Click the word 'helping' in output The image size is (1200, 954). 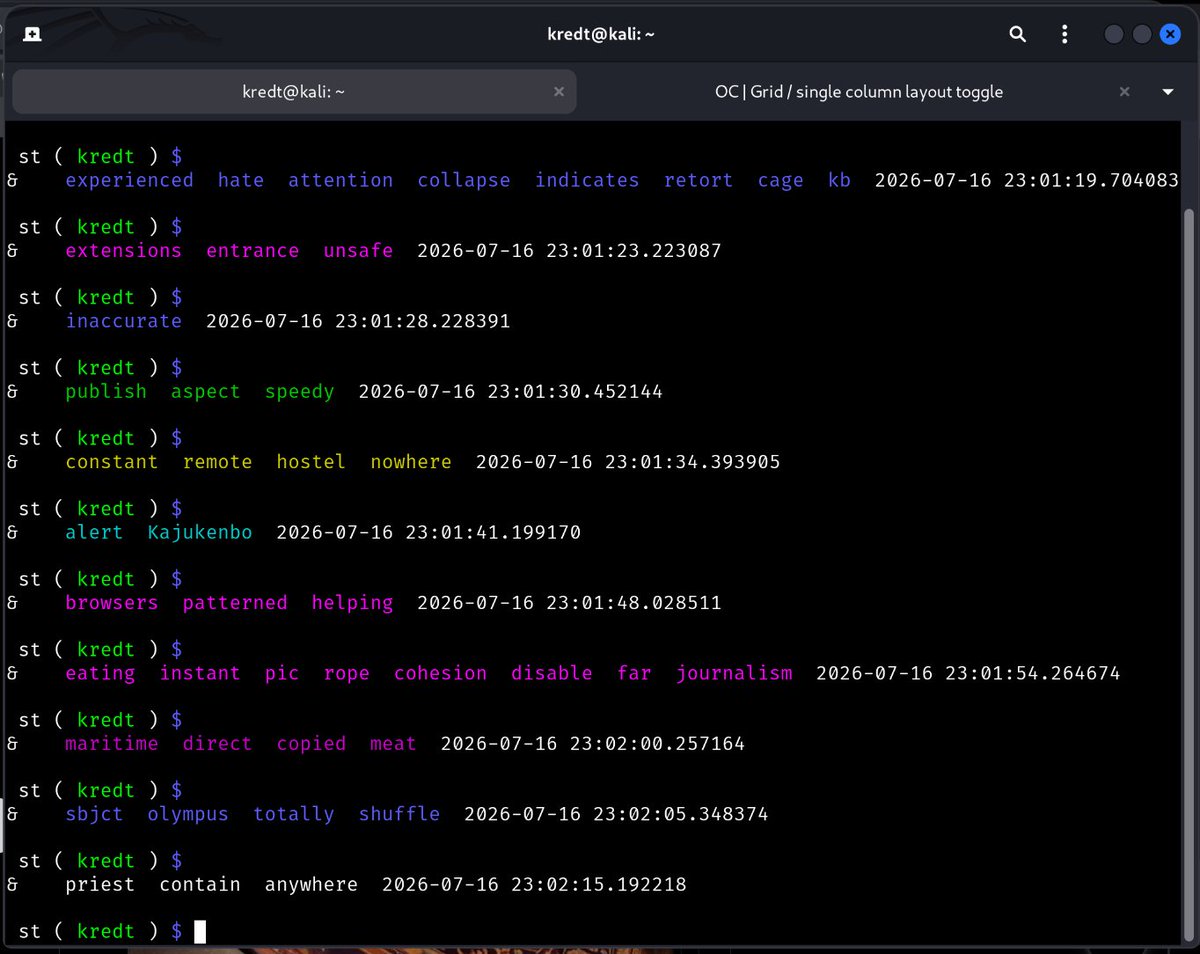click(352, 603)
